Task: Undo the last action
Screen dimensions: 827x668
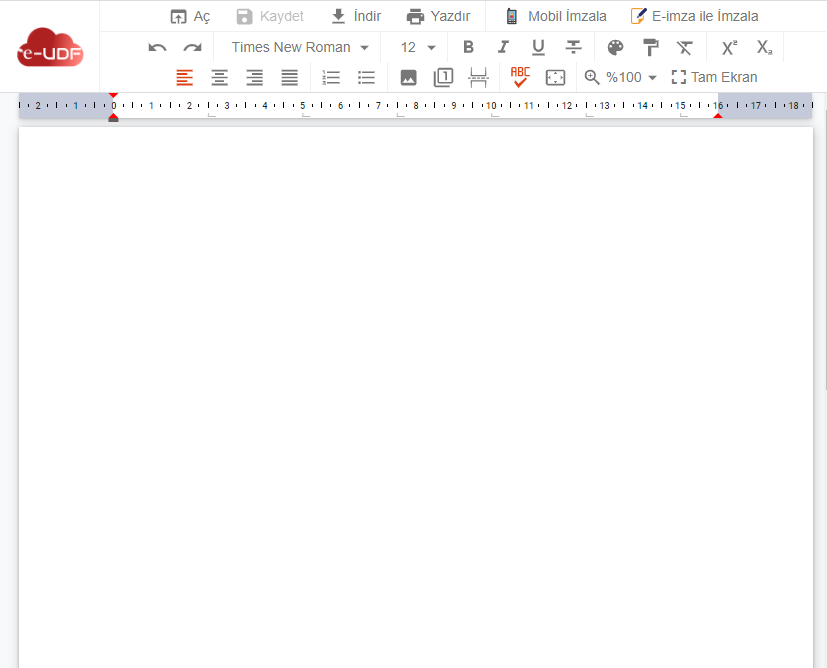Action: pos(157,47)
